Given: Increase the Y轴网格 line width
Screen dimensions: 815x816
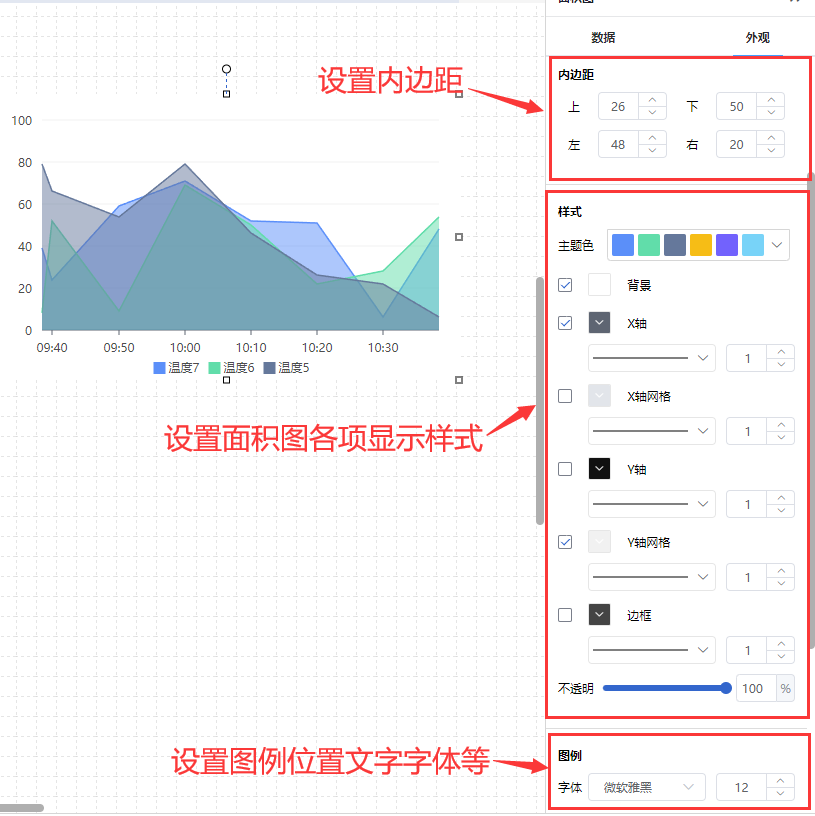Looking at the screenshot, I should 781,570.
